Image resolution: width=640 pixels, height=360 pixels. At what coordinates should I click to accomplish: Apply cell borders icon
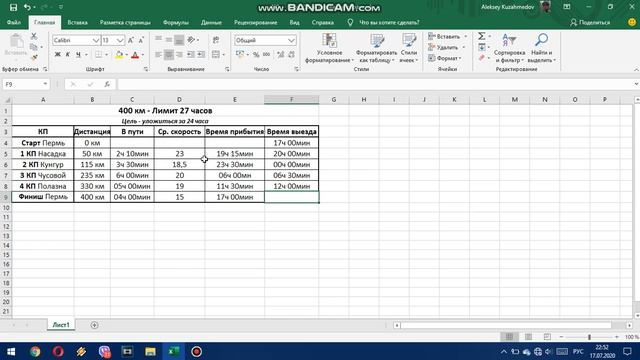98,55
